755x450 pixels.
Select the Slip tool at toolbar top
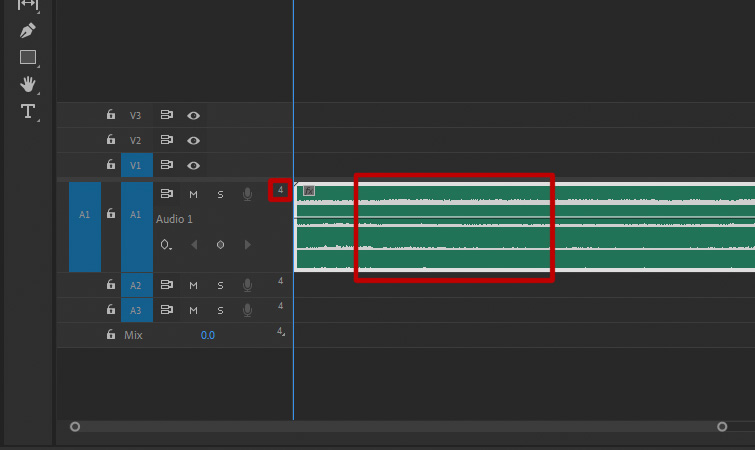(x=27, y=4)
